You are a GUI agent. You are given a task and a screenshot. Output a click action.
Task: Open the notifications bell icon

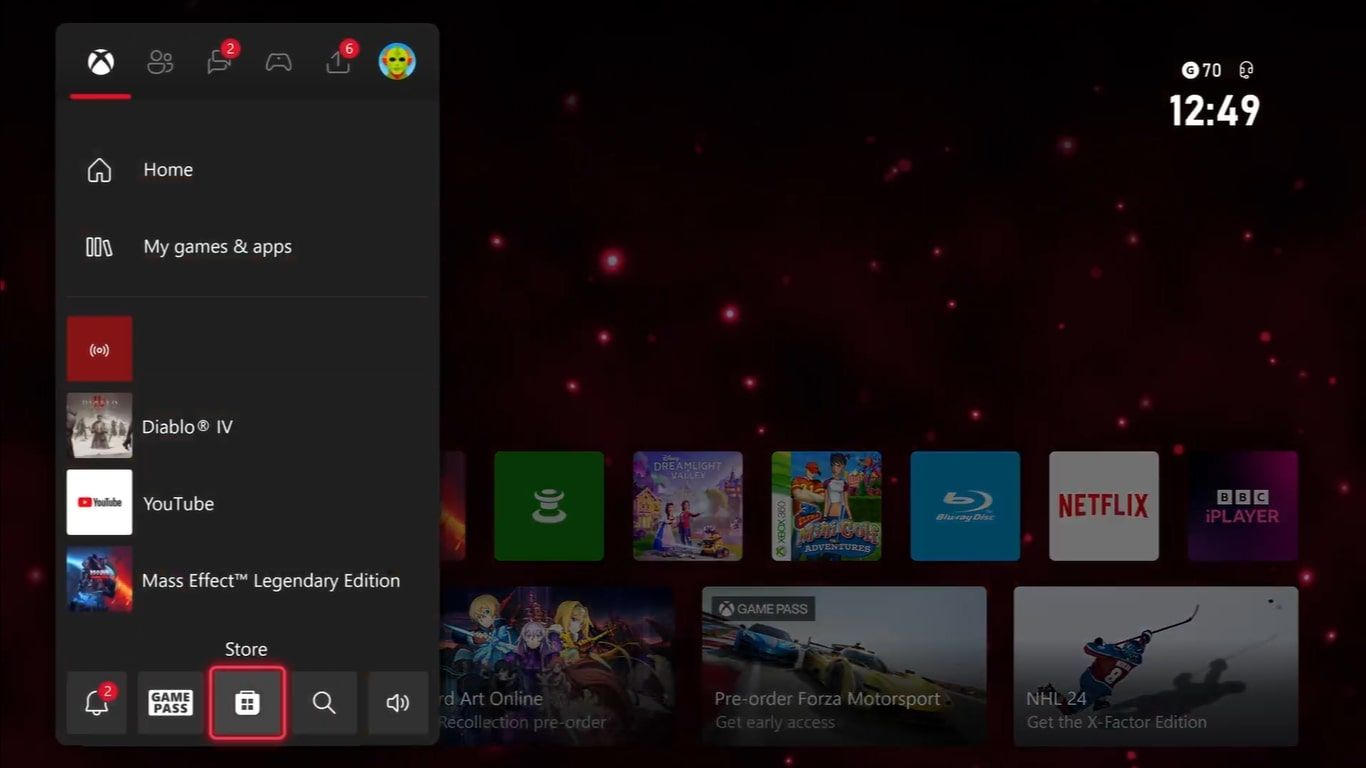97,703
